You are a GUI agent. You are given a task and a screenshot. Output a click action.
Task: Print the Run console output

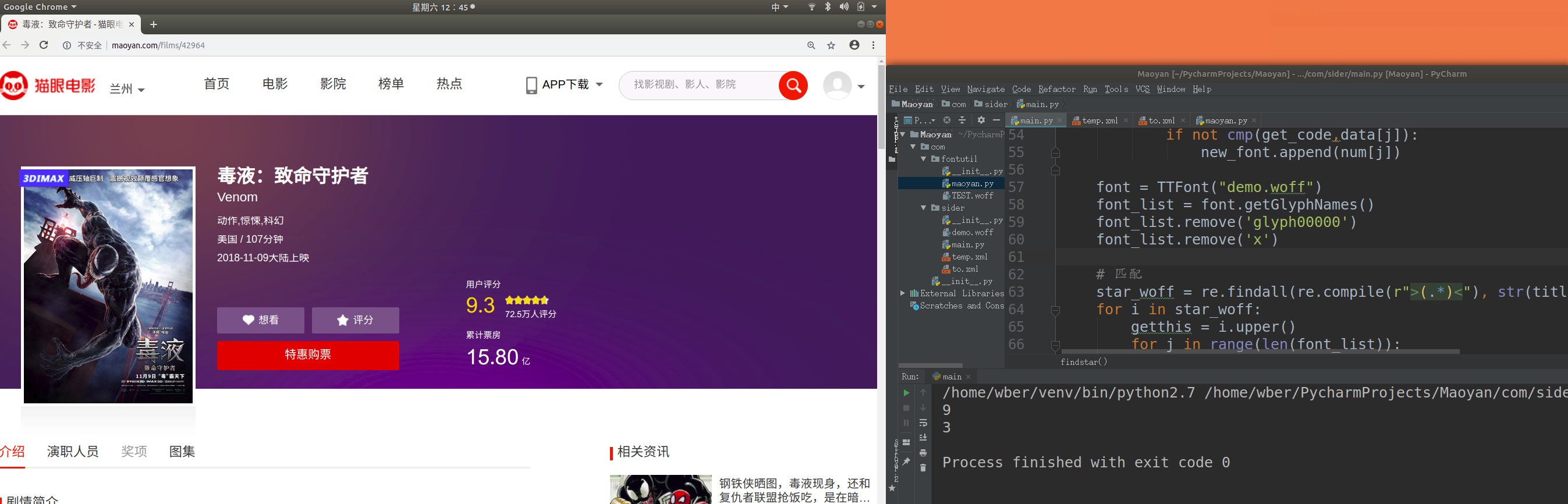coord(923,453)
